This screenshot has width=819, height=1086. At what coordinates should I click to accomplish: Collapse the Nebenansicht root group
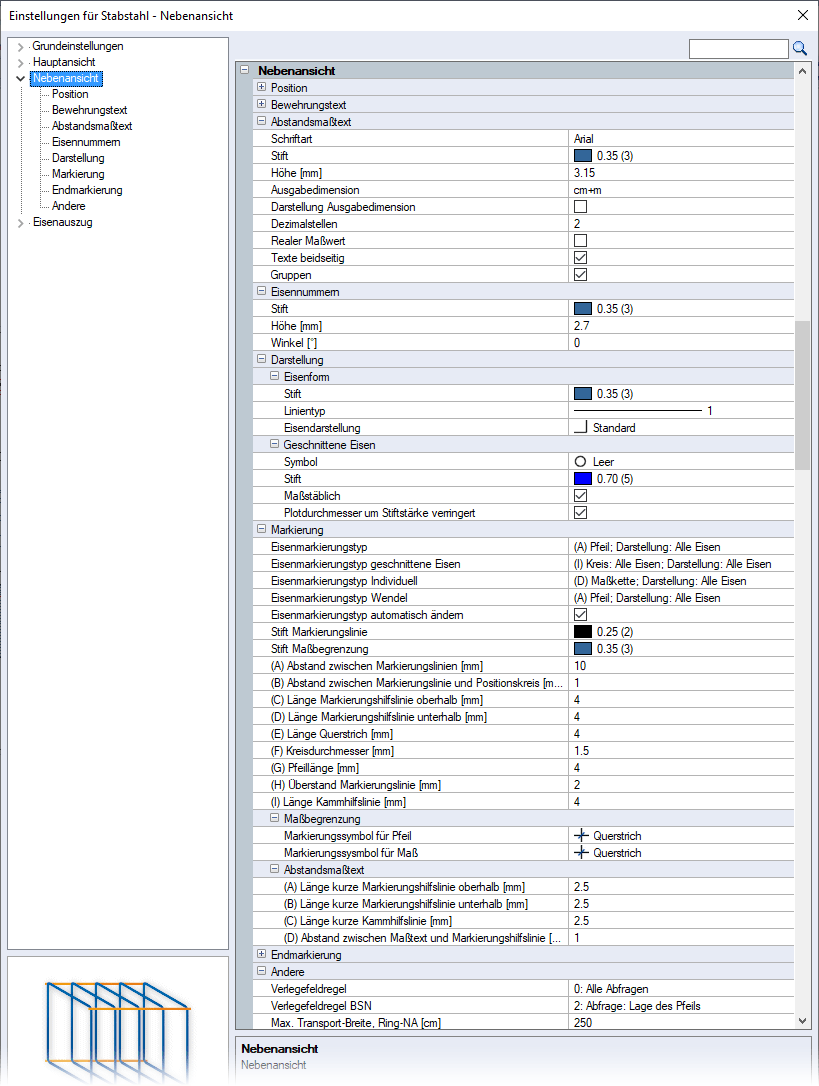[245, 70]
